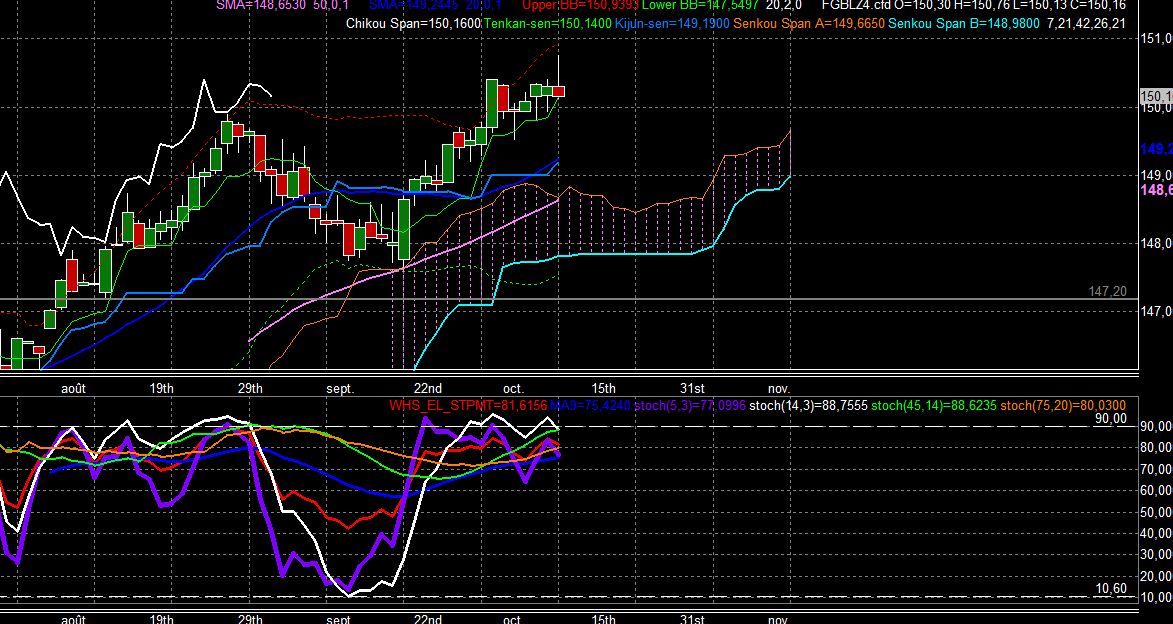
Task: Click the sept. date on price chart axis
Action: 340,388
